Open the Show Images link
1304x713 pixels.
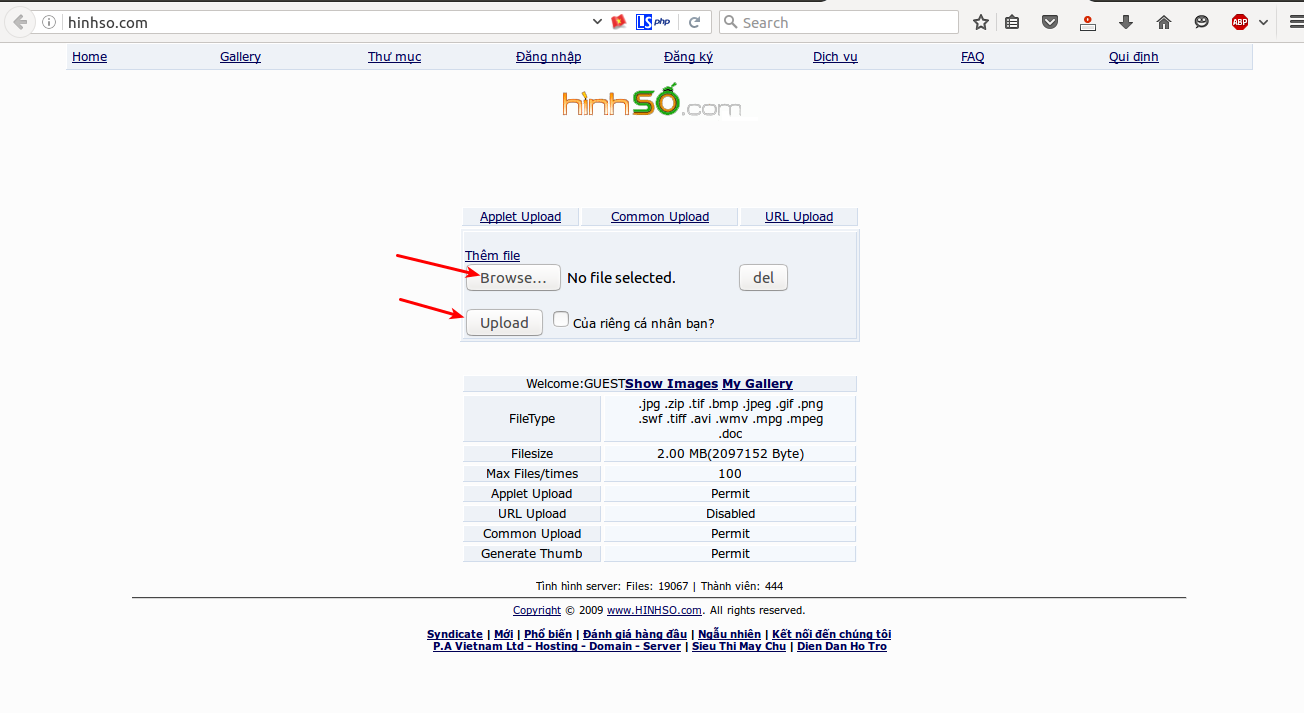(x=672, y=384)
